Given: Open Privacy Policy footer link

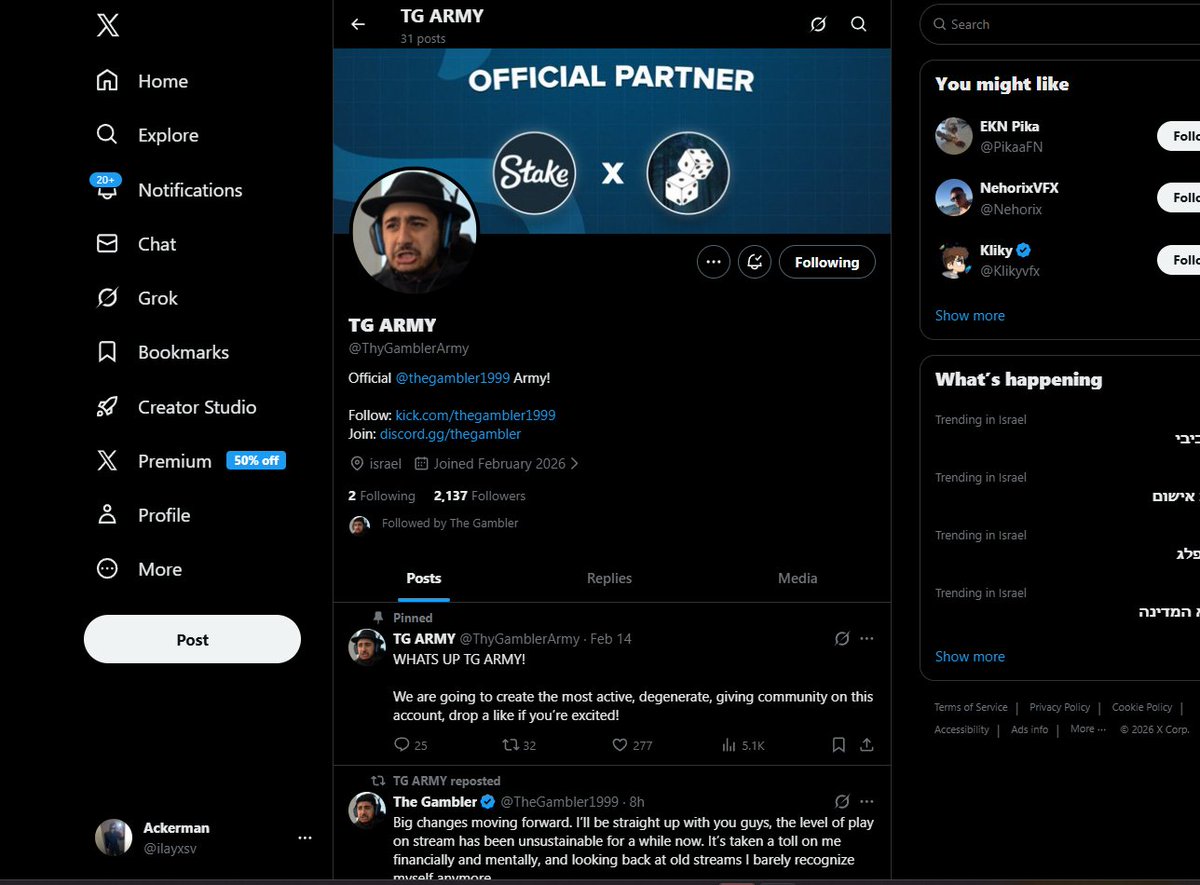Looking at the screenshot, I should tap(1060, 707).
